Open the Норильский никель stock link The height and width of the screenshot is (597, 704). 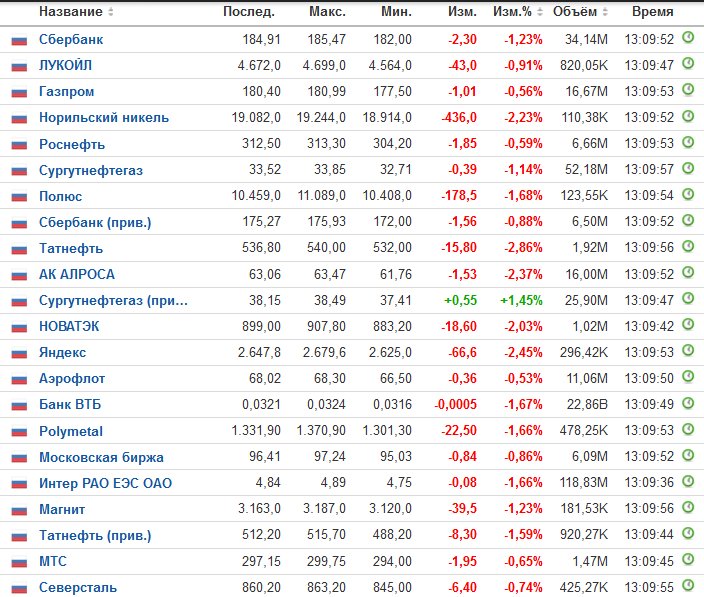click(x=104, y=118)
